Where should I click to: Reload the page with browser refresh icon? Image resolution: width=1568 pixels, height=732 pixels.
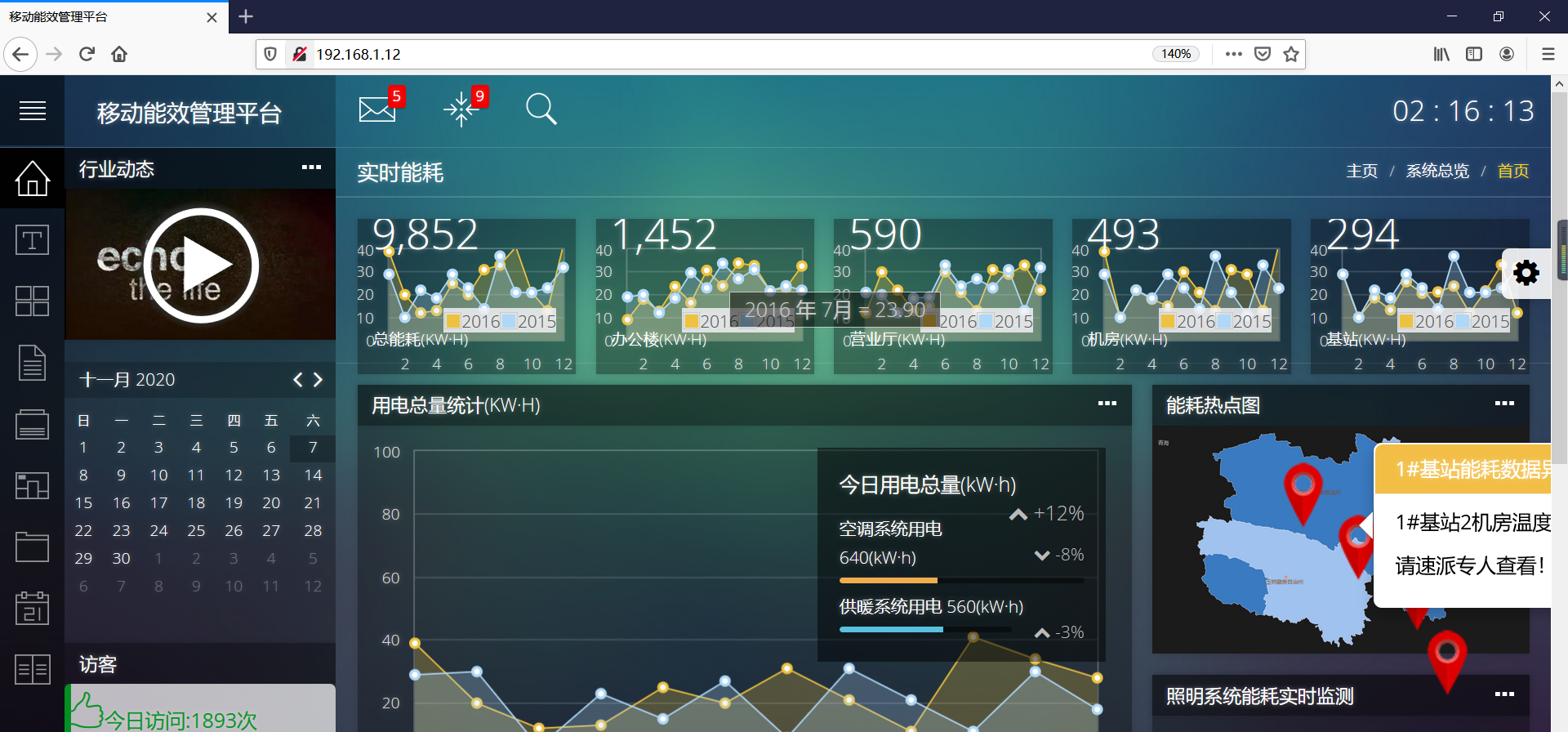pos(87,54)
